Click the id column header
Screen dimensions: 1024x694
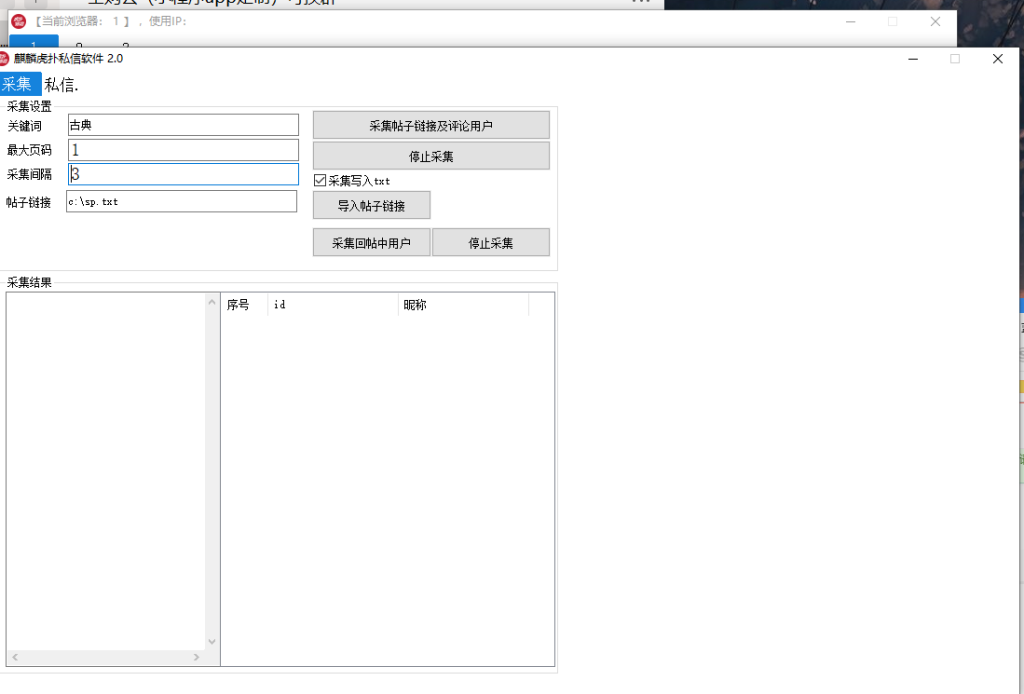tap(332, 305)
